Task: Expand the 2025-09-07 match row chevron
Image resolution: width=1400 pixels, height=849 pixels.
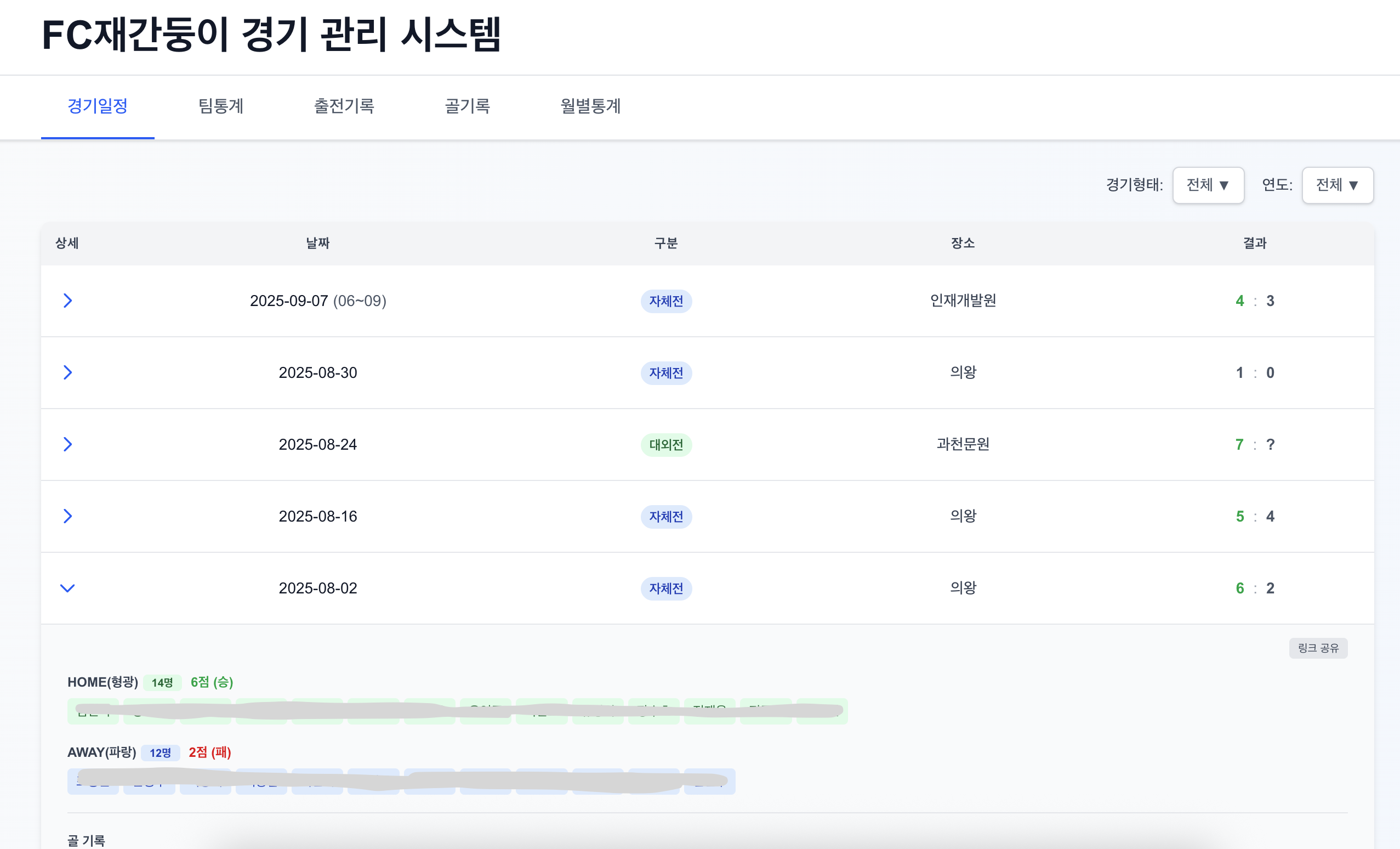Action: 67,300
